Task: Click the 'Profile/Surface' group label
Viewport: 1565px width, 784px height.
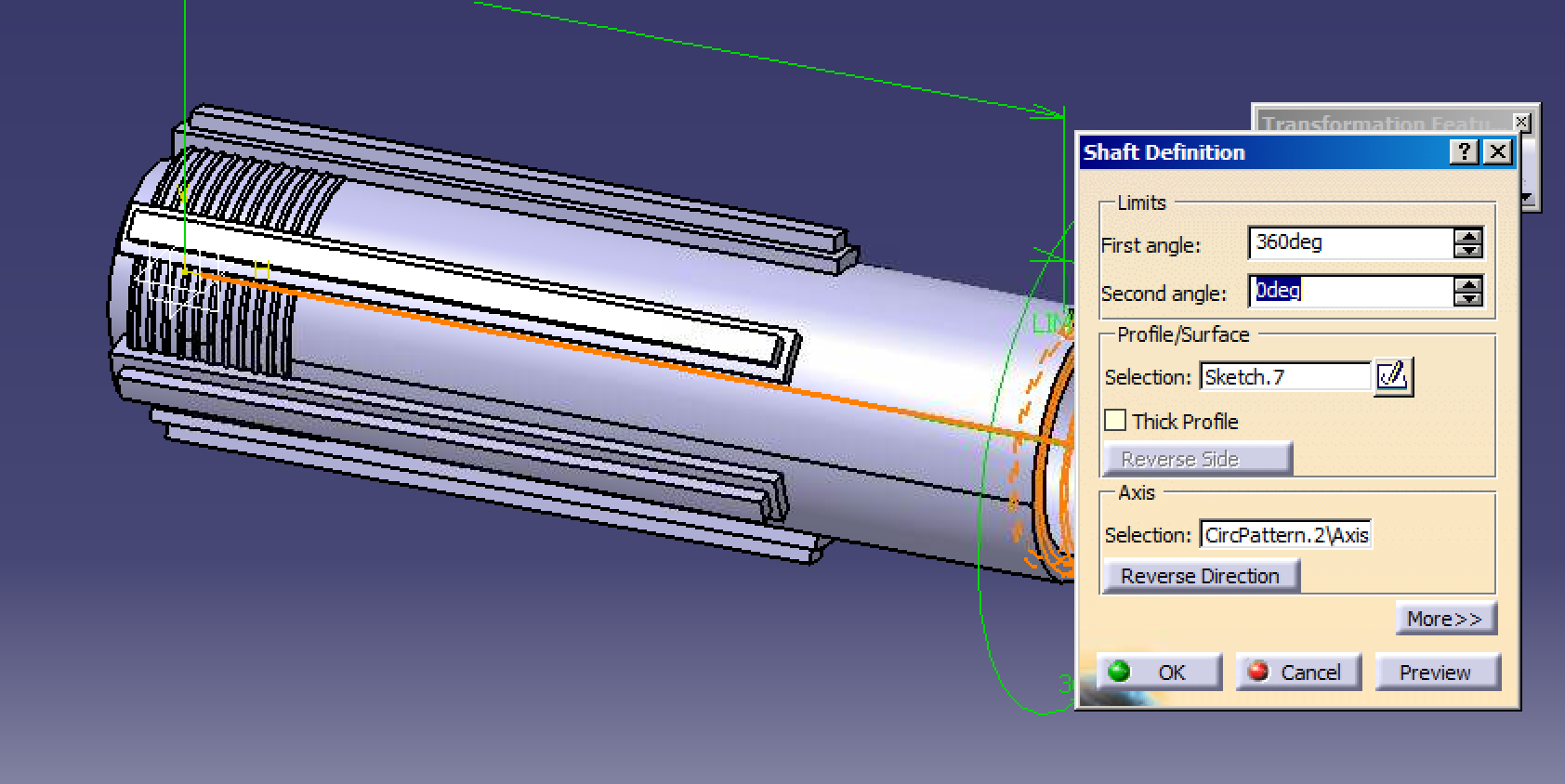Action: tap(1183, 334)
